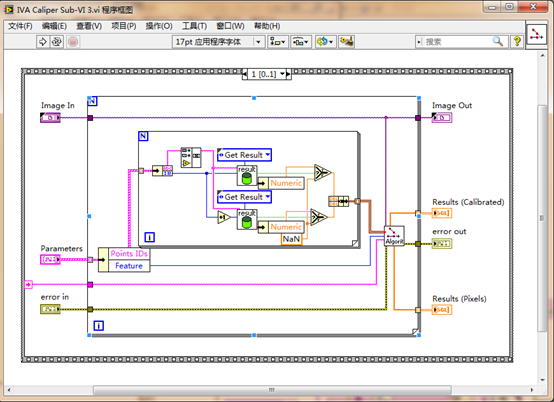Click the yellow context help question mark

click(x=517, y=41)
